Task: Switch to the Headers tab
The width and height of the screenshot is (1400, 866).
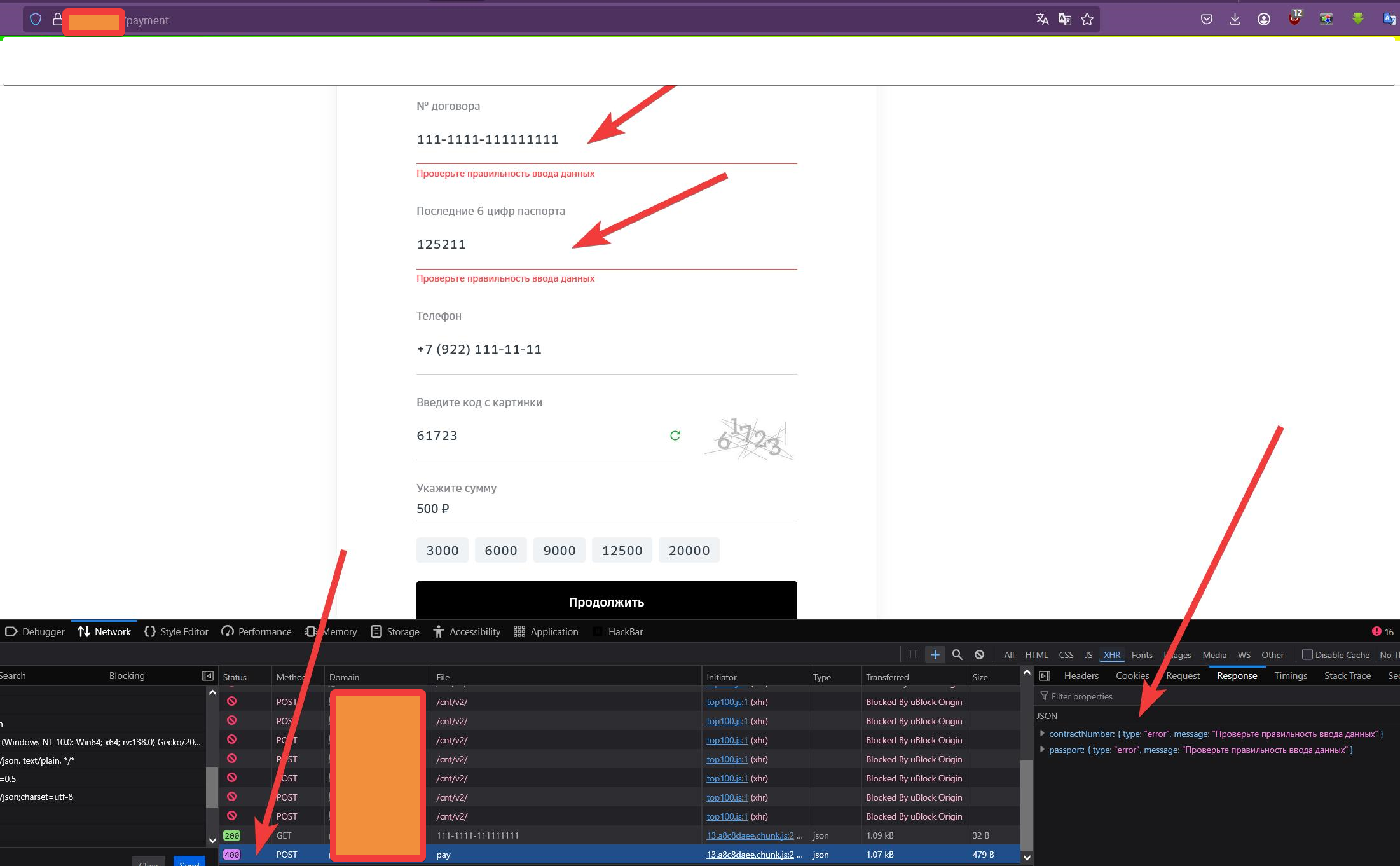Action: [1081, 676]
